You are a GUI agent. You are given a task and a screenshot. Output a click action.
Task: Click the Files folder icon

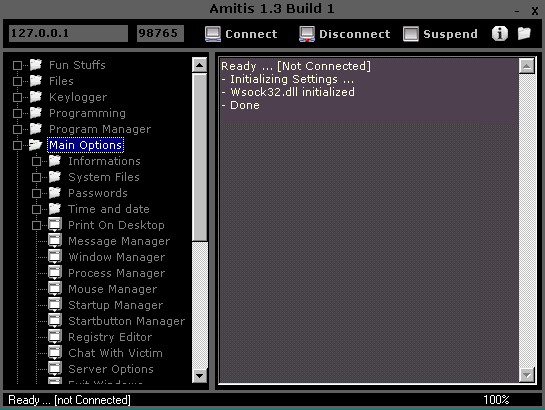(36, 81)
